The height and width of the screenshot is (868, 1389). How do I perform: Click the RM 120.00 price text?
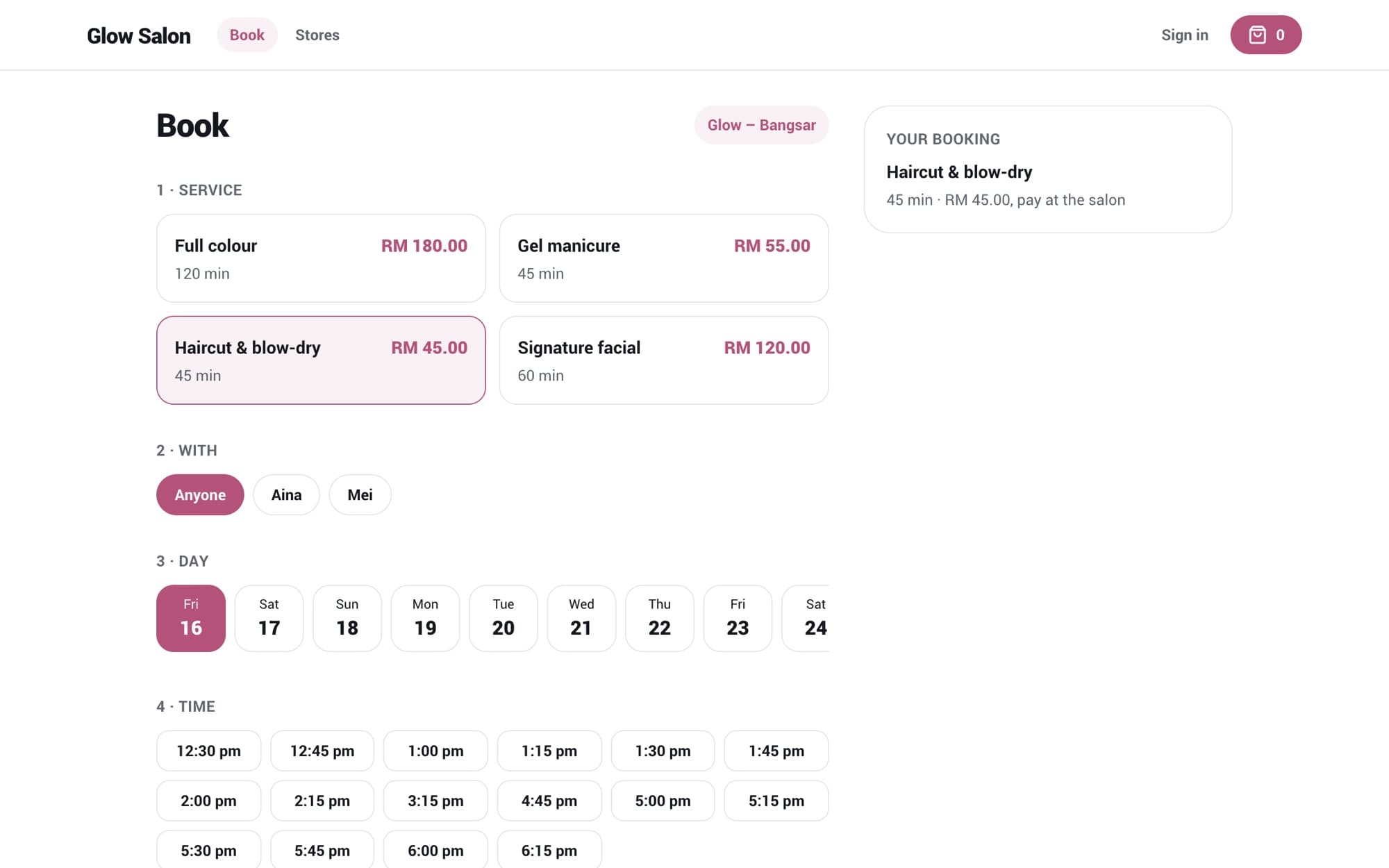[x=767, y=348]
